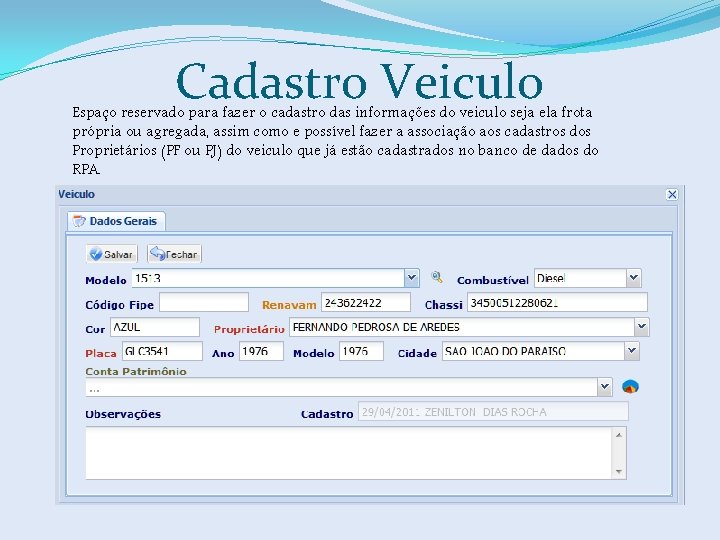
Task: Click the colorful icon beside Conta Patrimônio
Action: tap(630, 387)
